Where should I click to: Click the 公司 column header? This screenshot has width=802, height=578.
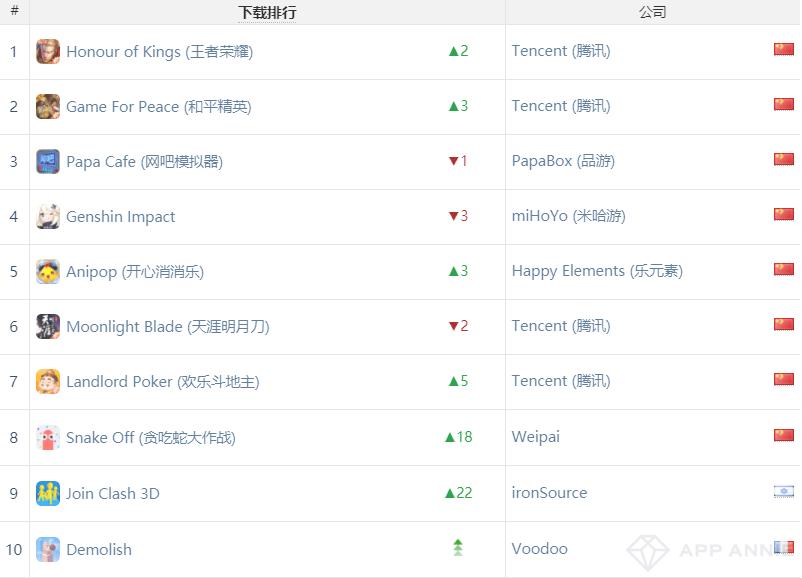coord(652,13)
